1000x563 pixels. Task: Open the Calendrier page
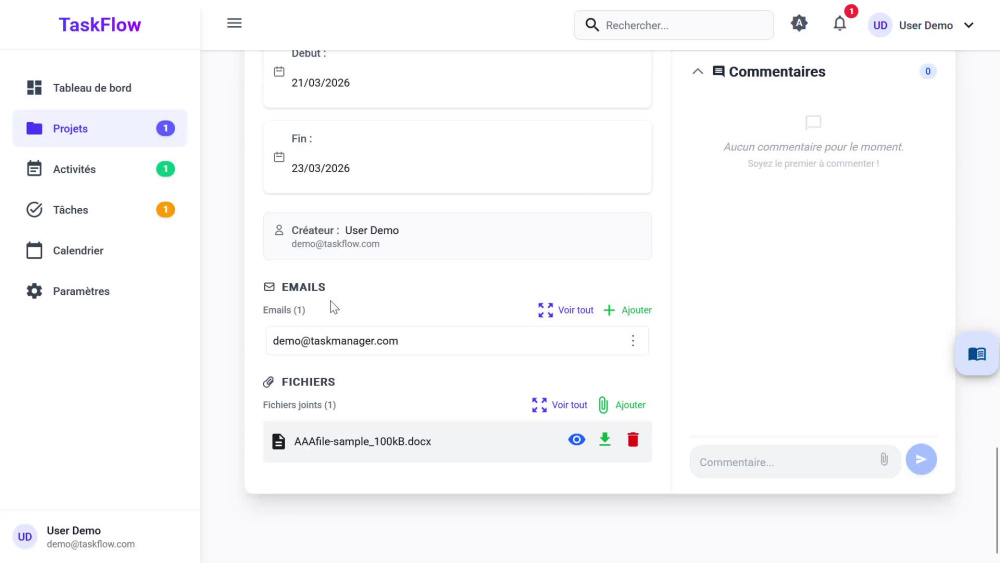99,251
